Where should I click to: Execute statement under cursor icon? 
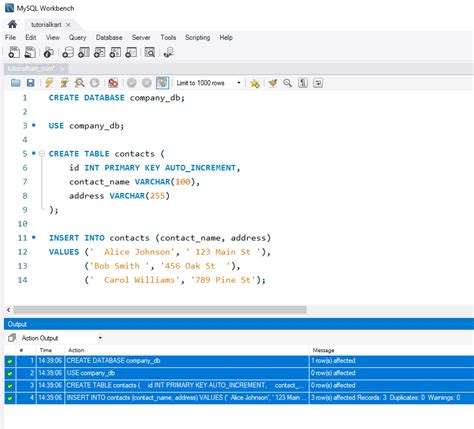tap(64, 83)
